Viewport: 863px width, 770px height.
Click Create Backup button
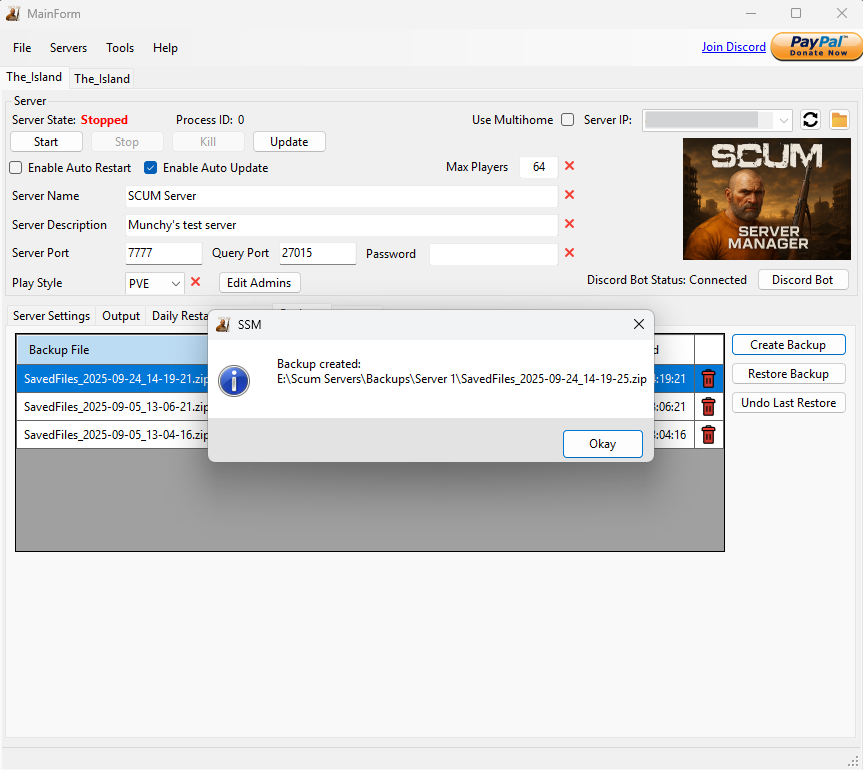(788, 345)
